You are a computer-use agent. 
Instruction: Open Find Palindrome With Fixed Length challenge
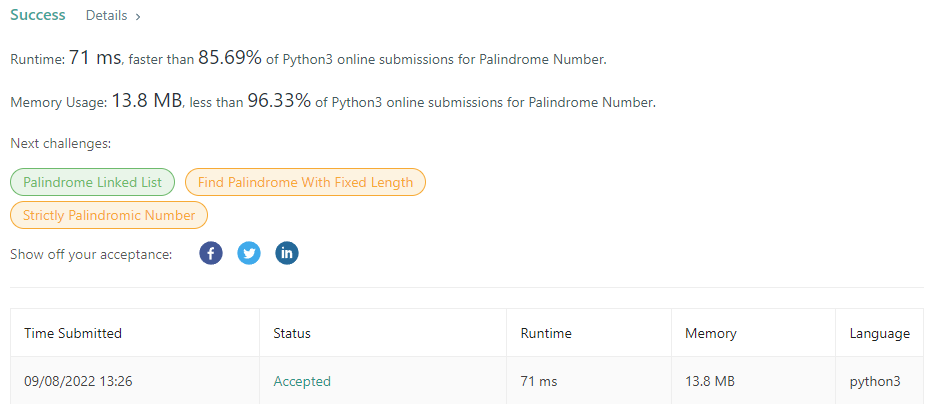coord(305,182)
